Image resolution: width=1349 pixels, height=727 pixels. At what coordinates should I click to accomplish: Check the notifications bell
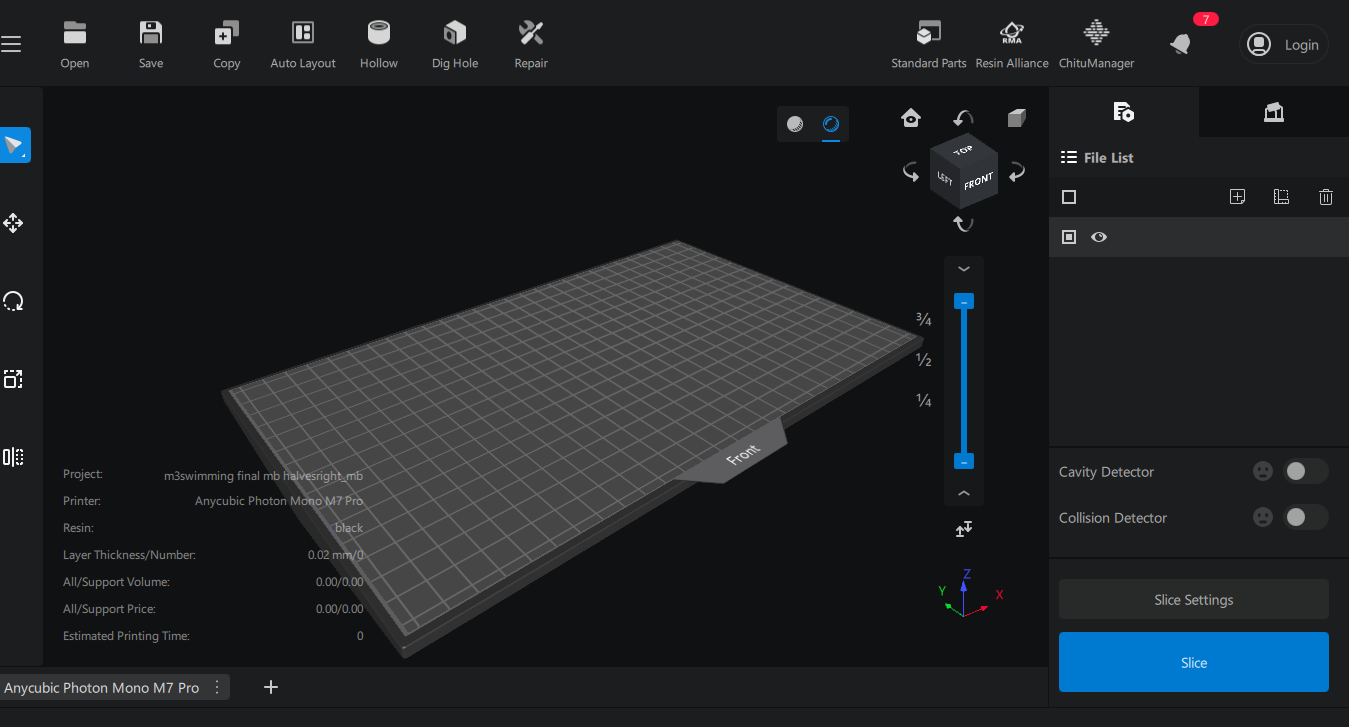click(x=1181, y=44)
